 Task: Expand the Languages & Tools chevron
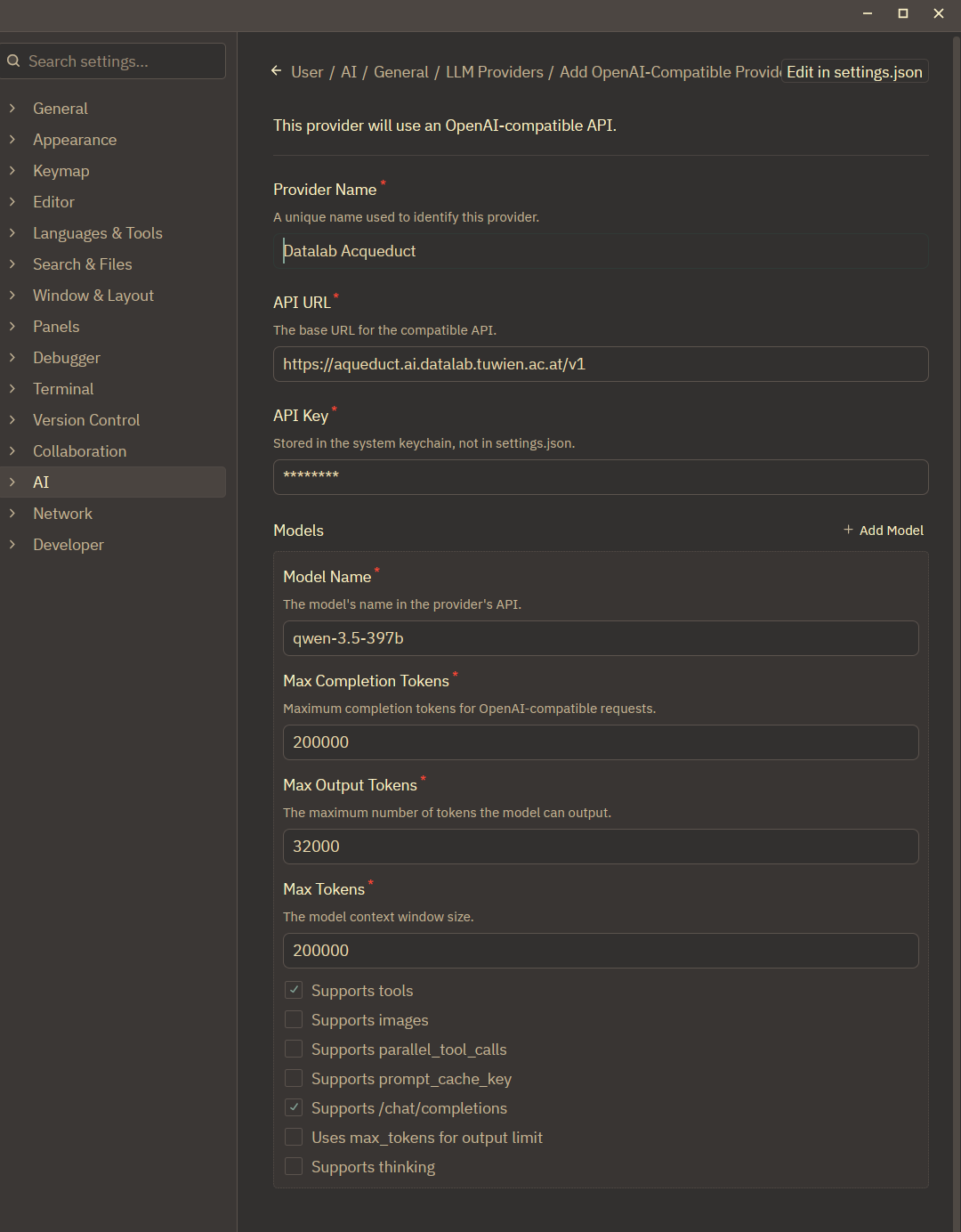coord(12,232)
